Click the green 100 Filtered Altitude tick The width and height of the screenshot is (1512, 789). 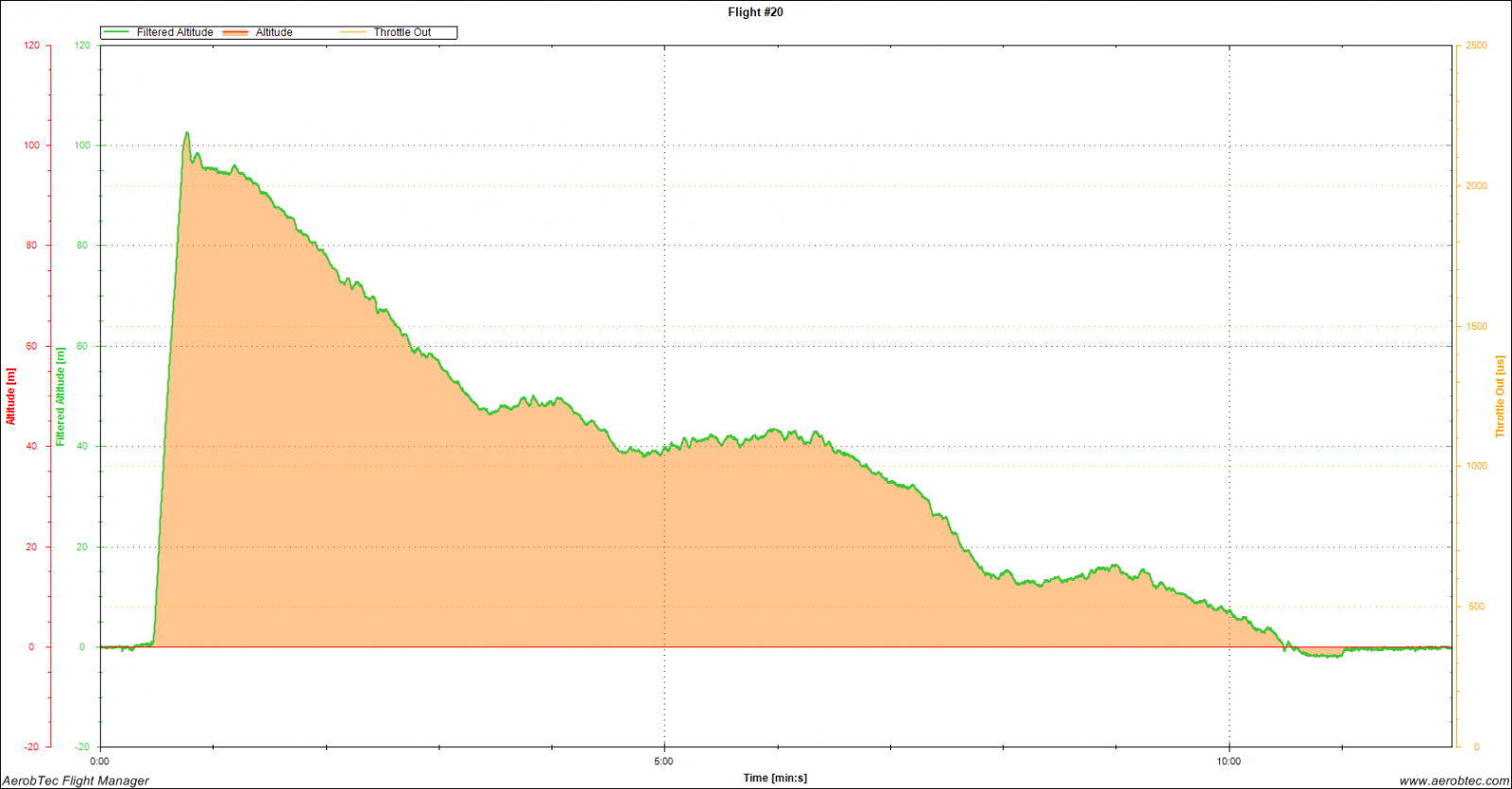tap(82, 146)
